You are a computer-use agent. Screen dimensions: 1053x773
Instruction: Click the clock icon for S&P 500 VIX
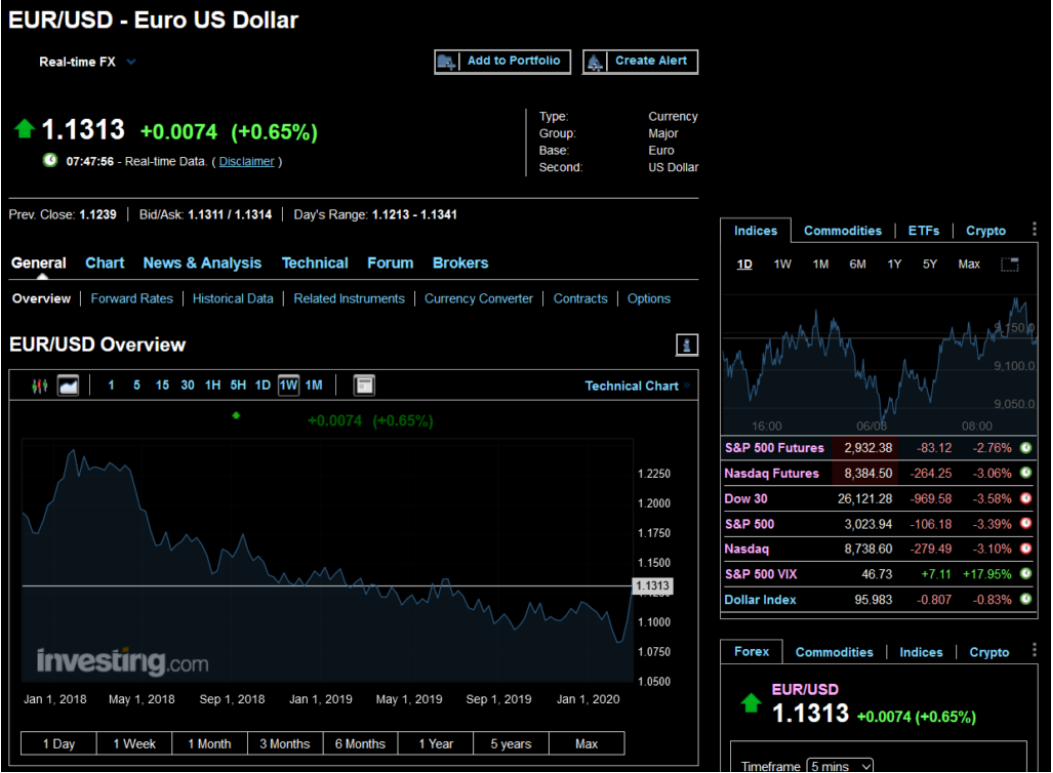click(x=1025, y=574)
